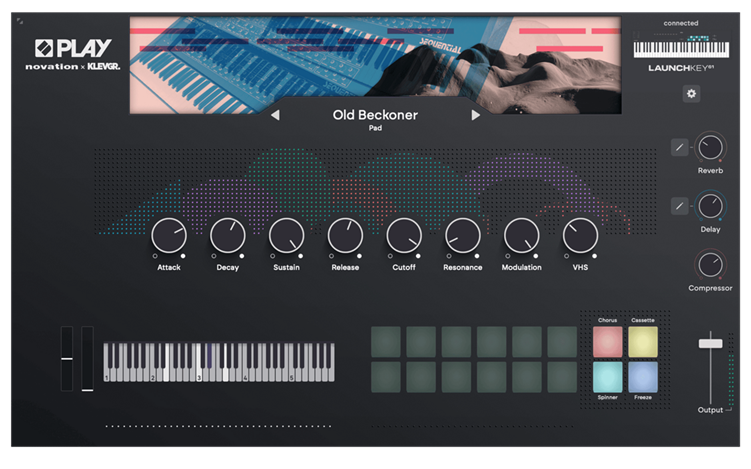Toggle the Cassette pad
The image size is (751, 469).
(x=643, y=342)
